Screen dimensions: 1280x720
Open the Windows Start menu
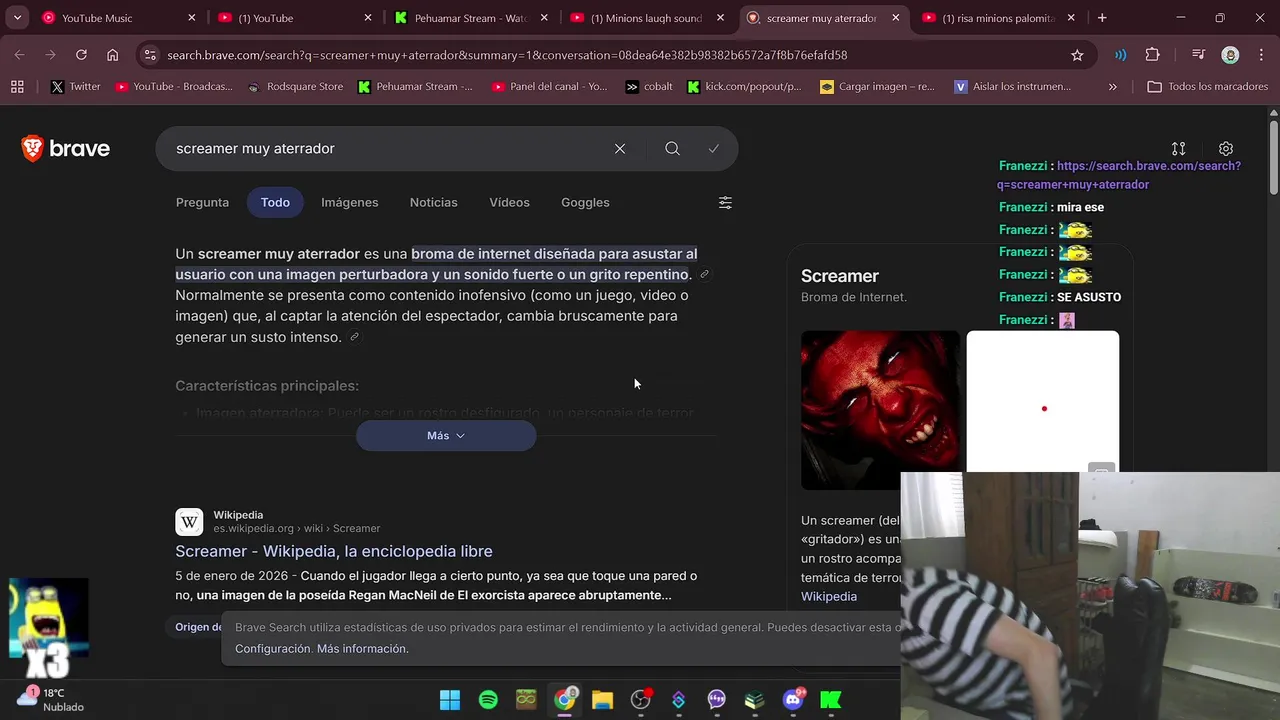tap(450, 700)
